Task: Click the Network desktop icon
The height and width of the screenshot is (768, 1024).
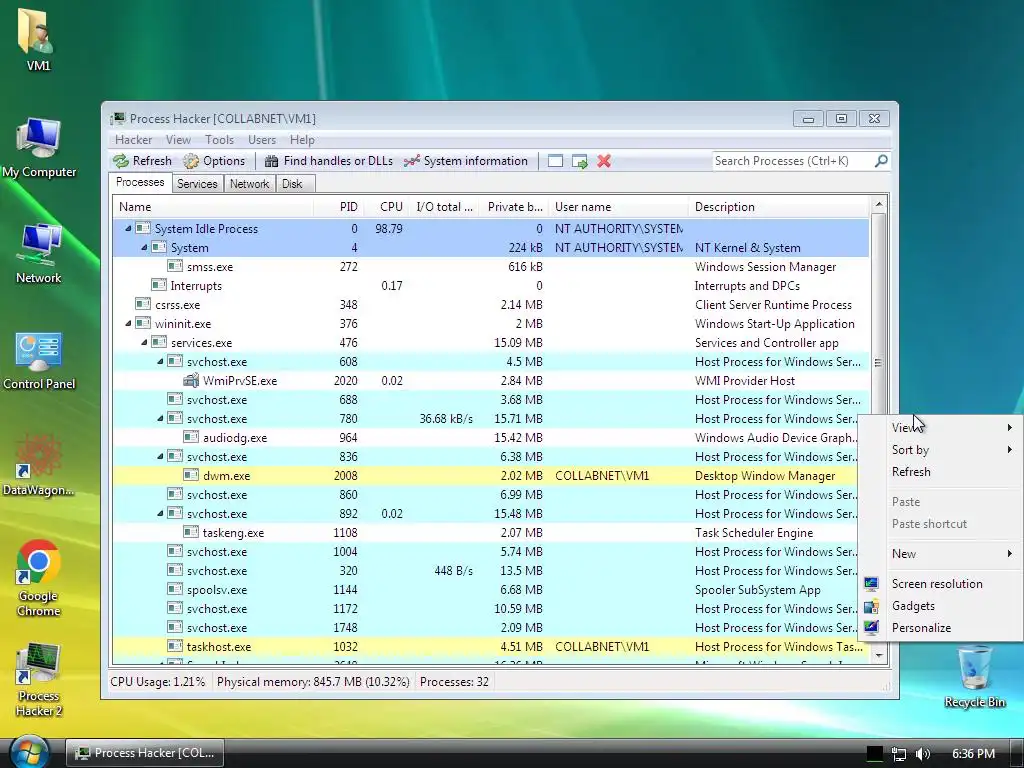Action: 39,253
